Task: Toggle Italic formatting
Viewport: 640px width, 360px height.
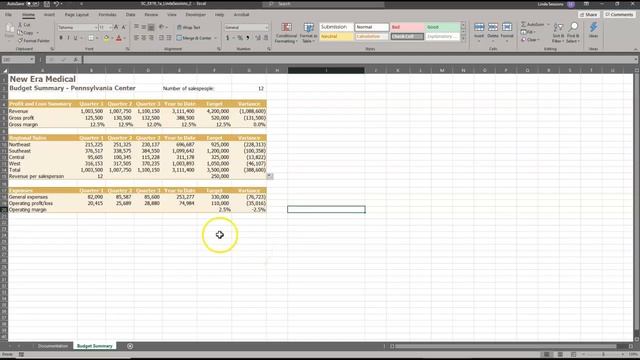Action: coord(68,38)
